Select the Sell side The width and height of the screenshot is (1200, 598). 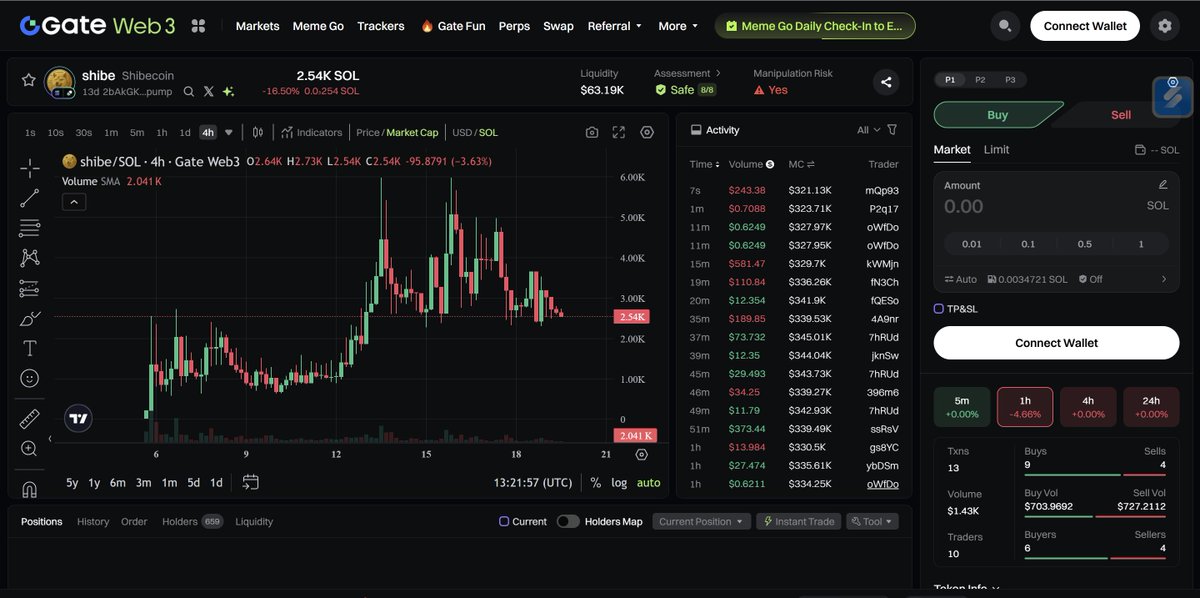point(1121,115)
